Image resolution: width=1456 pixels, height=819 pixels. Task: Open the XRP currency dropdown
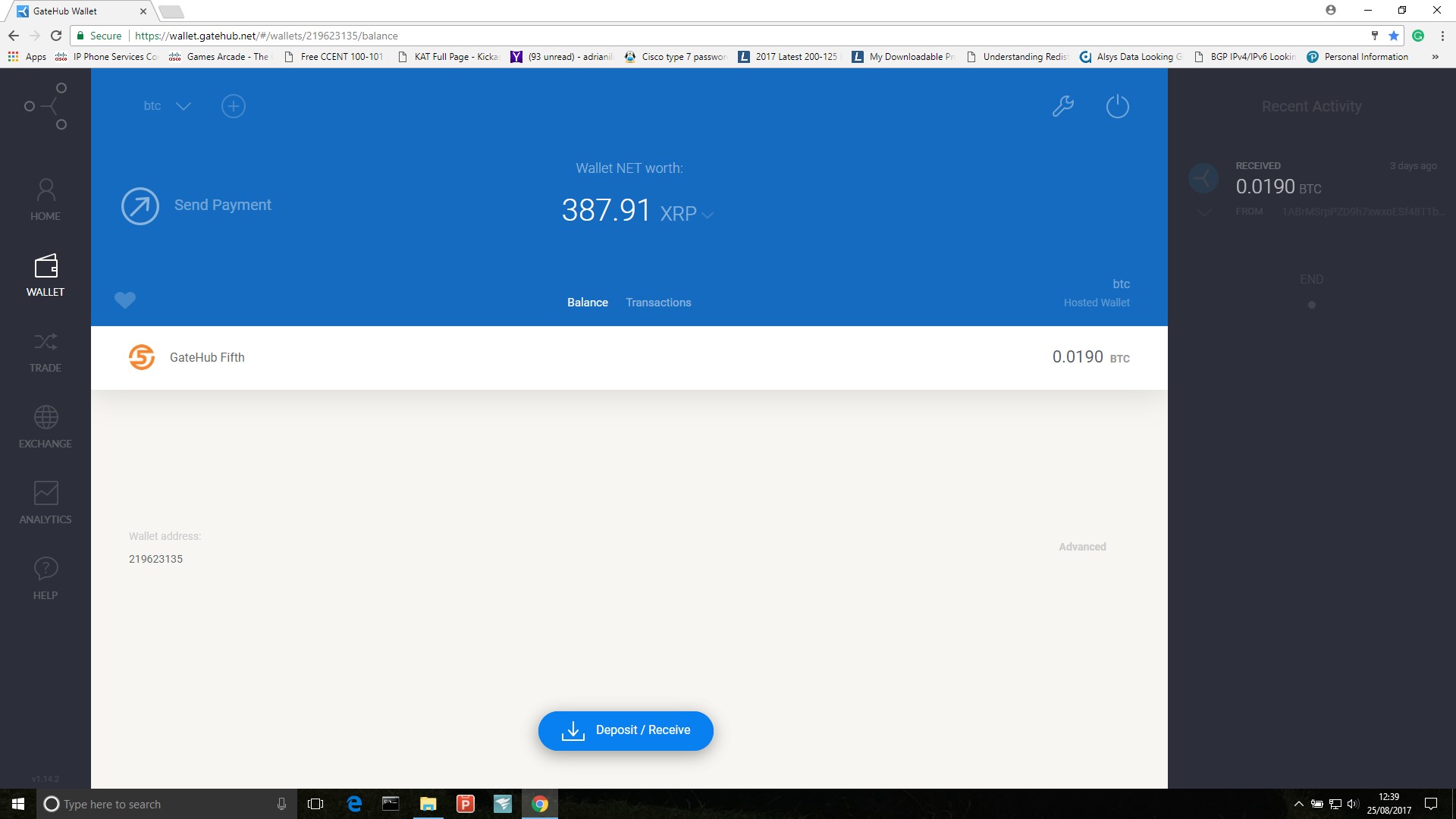click(708, 215)
